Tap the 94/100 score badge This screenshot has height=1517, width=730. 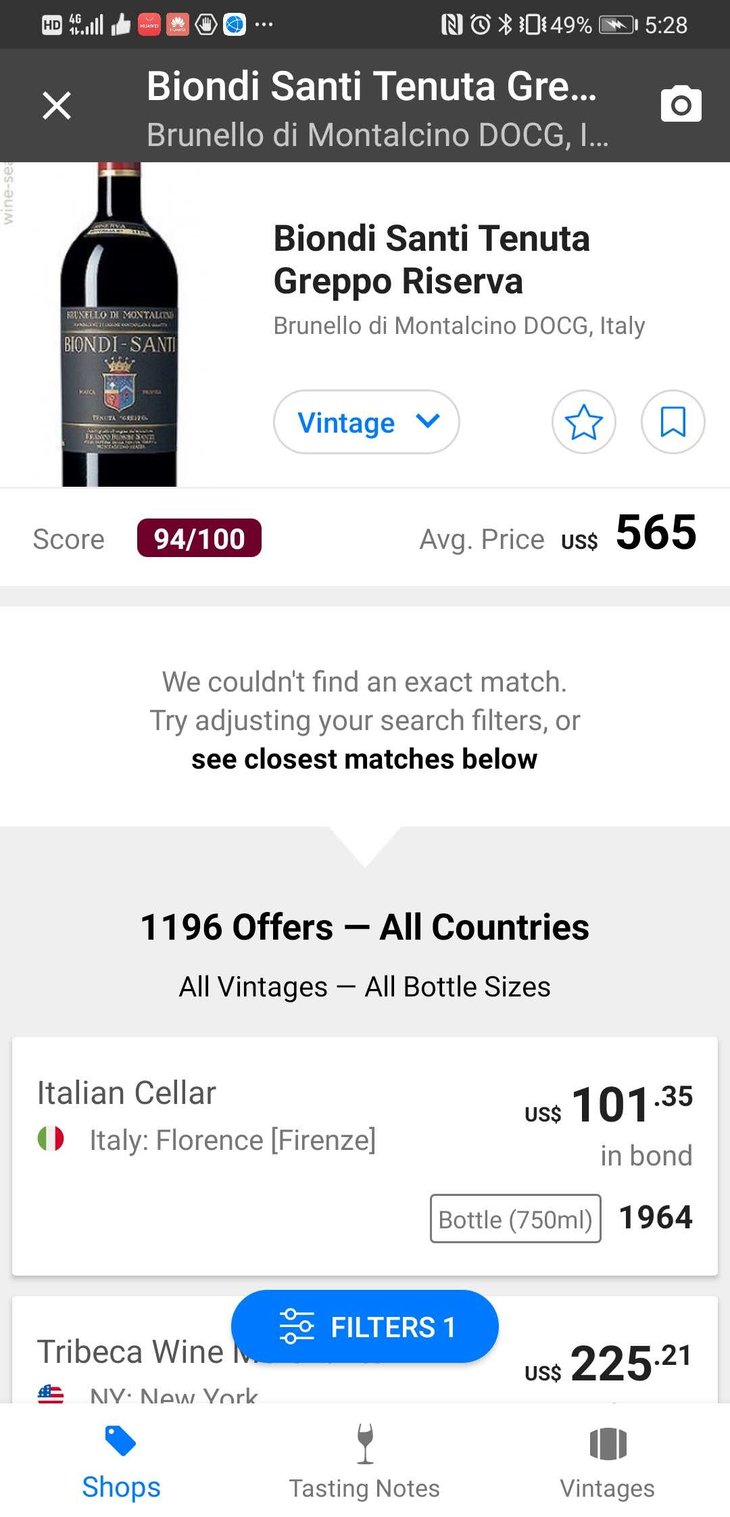(x=199, y=538)
